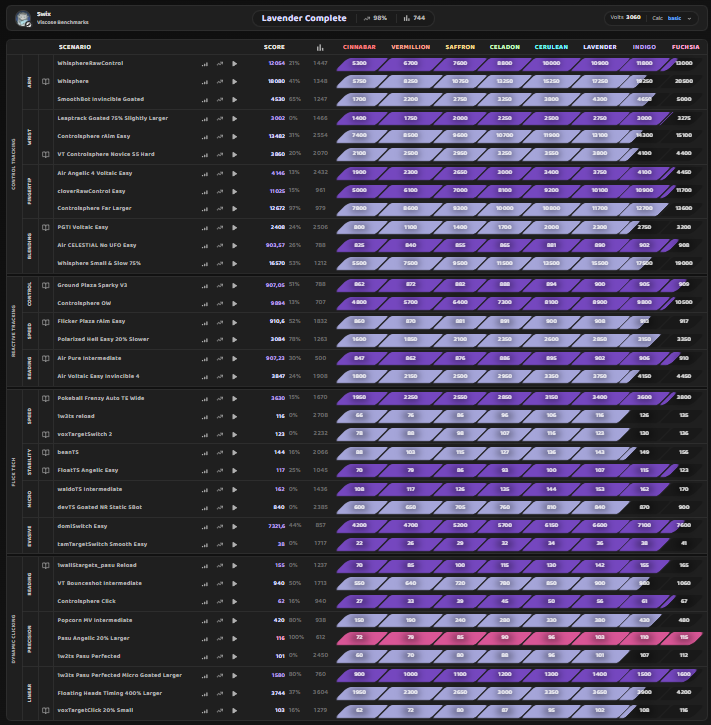Open guide book icon for VT Controlsphere Novice

pyautogui.click(x=46, y=154)
